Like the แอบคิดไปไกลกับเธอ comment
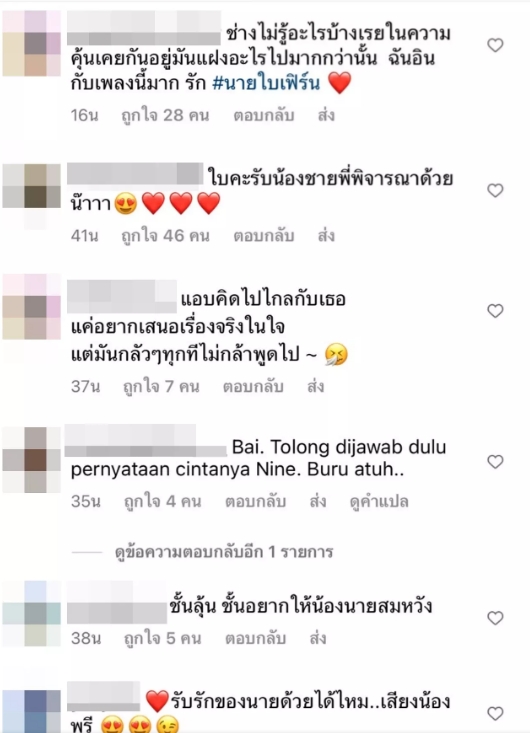530x733 pixels. click(x=495, y=311)
